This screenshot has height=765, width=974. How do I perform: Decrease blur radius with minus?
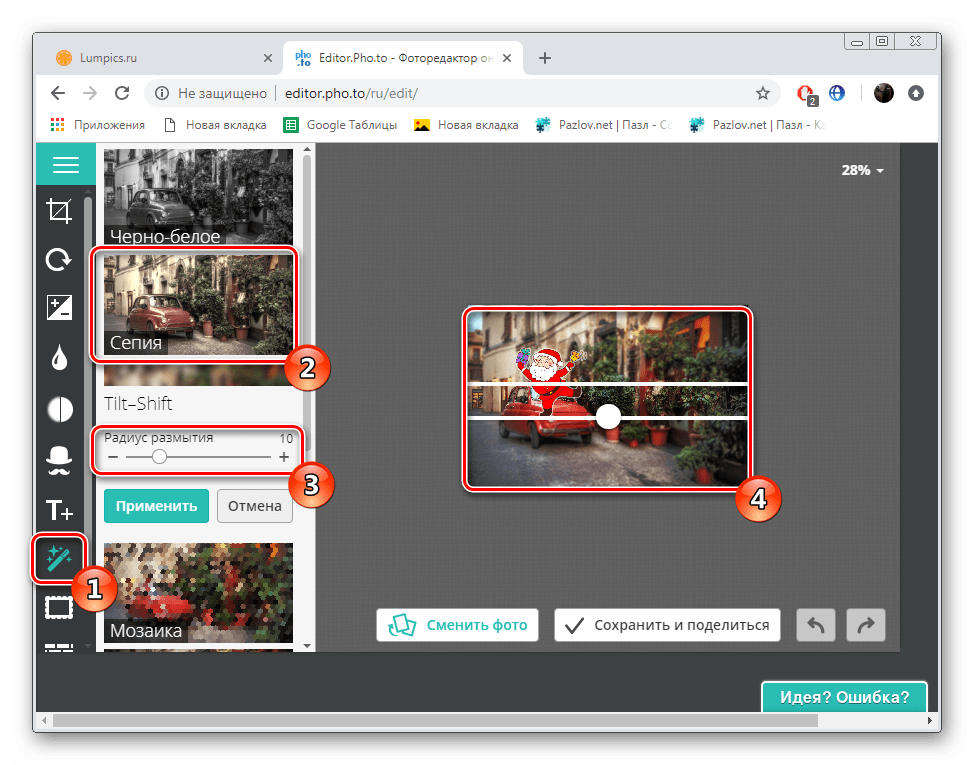click(x=112, y=457)
